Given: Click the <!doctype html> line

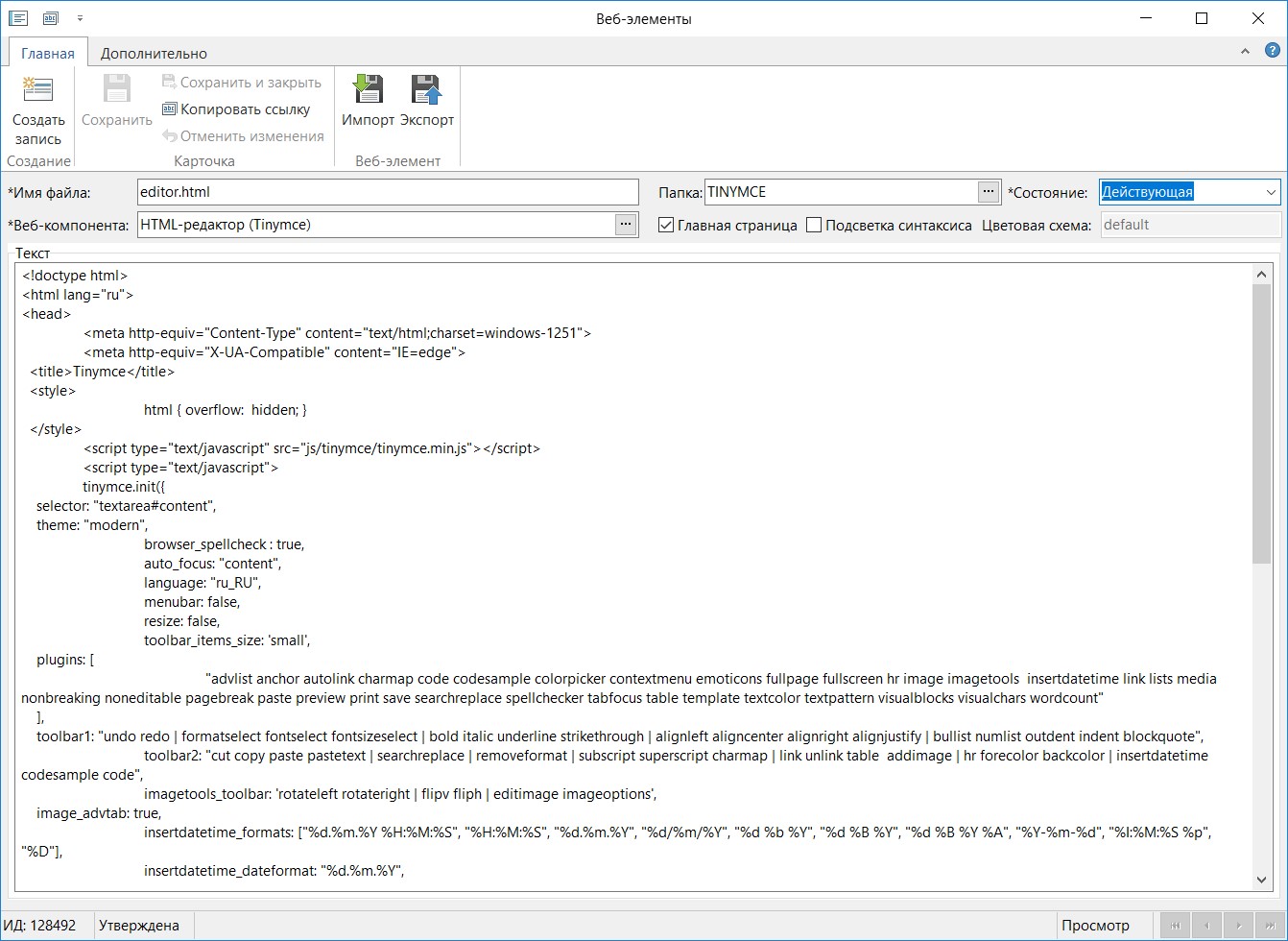Looking at the screenshot, I should 75,276.
